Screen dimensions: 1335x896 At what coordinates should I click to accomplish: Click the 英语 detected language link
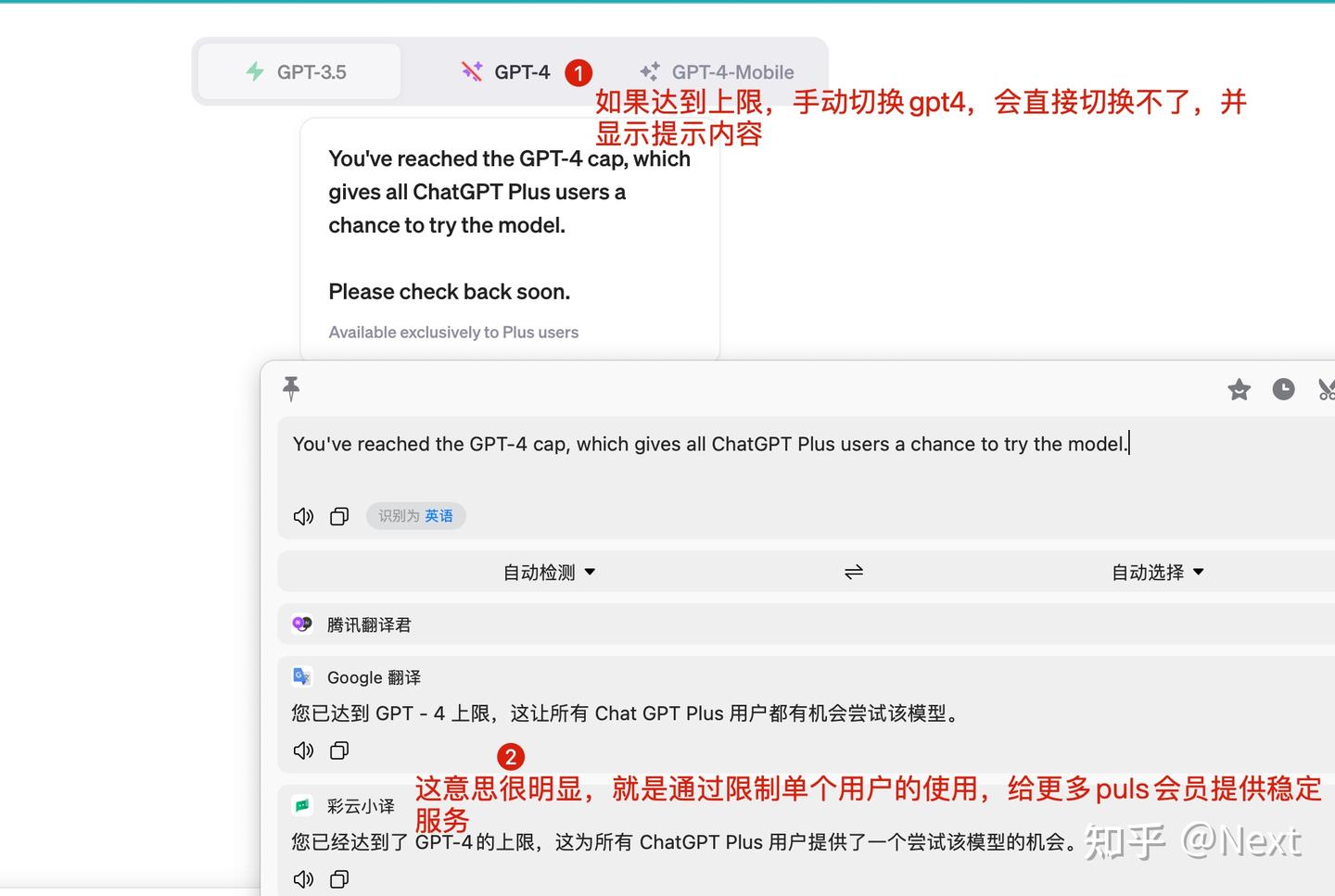(439, 516)
